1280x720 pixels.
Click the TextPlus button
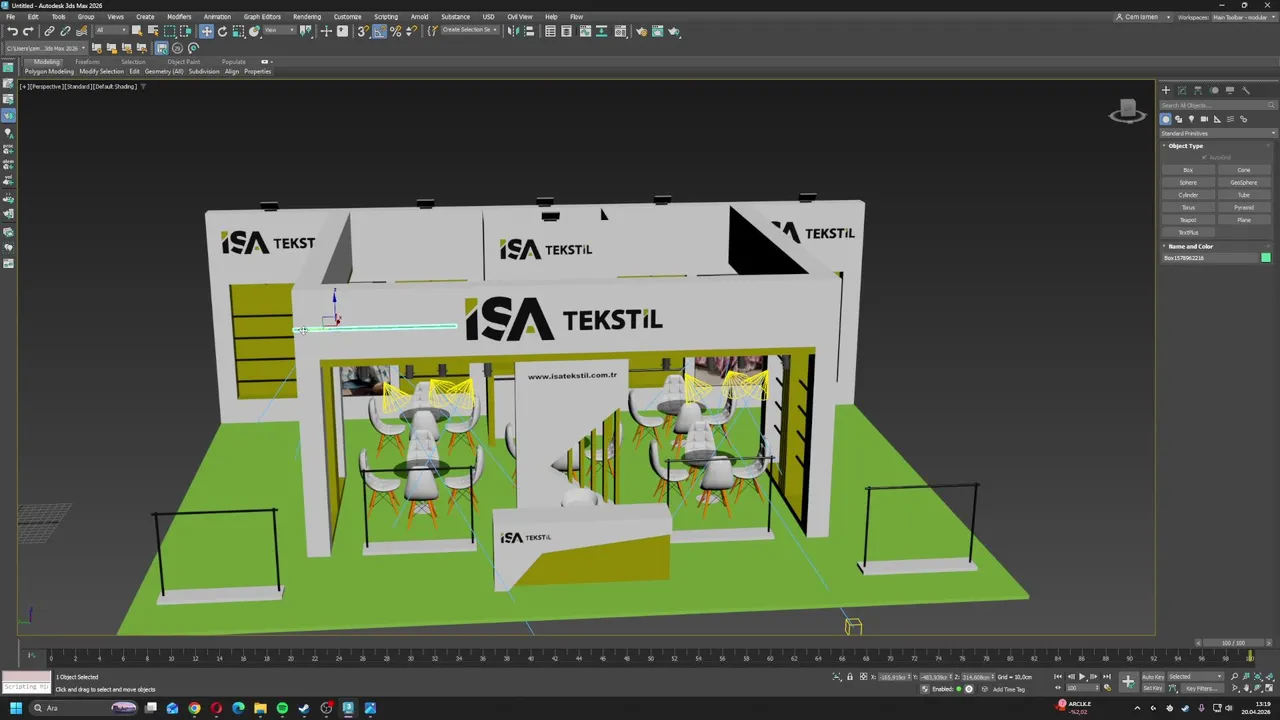tap(1188, 232)
